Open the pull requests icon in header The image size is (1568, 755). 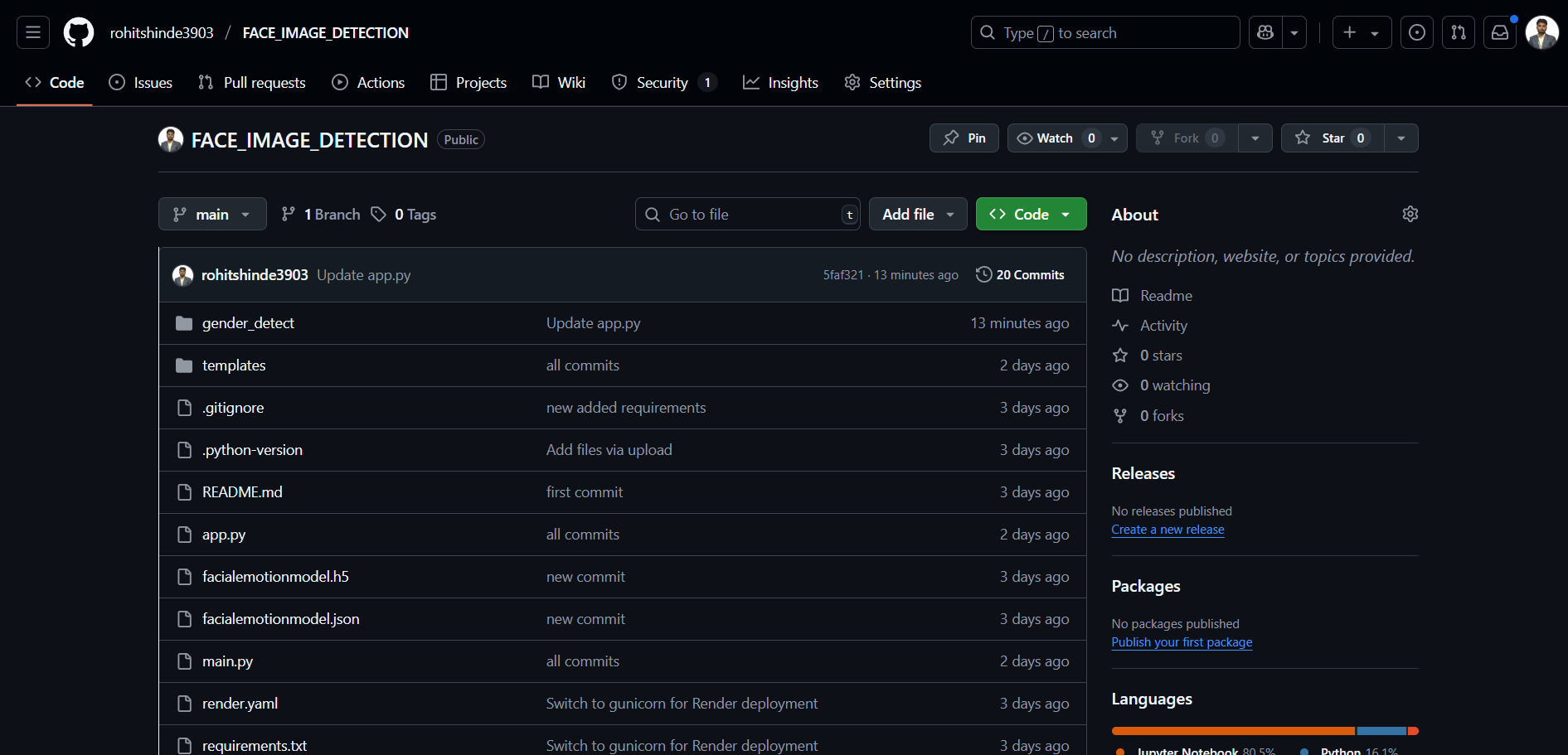click(1459, 32)
